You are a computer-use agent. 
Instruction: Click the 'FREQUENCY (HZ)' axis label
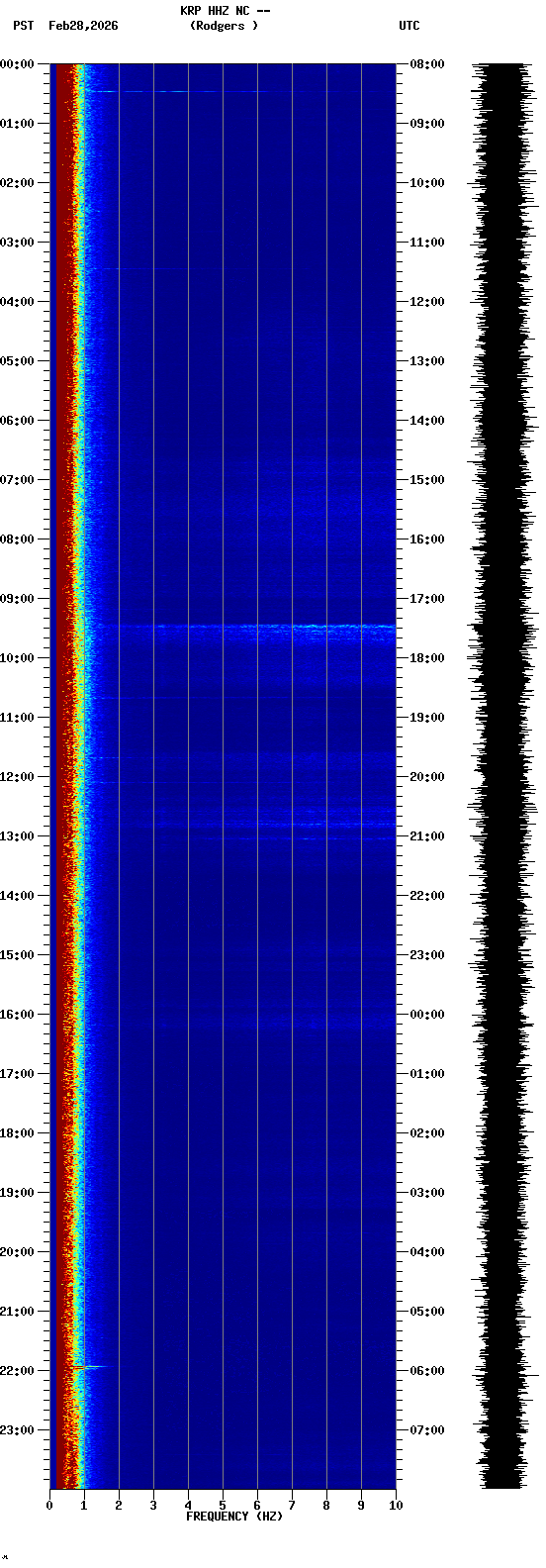tap(234, 1517)
